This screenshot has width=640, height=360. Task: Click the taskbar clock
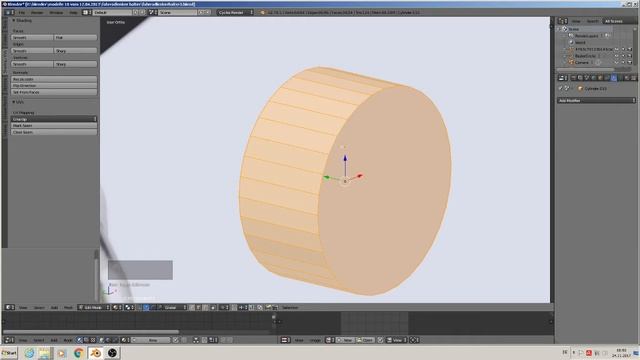[x=621, y=353]
